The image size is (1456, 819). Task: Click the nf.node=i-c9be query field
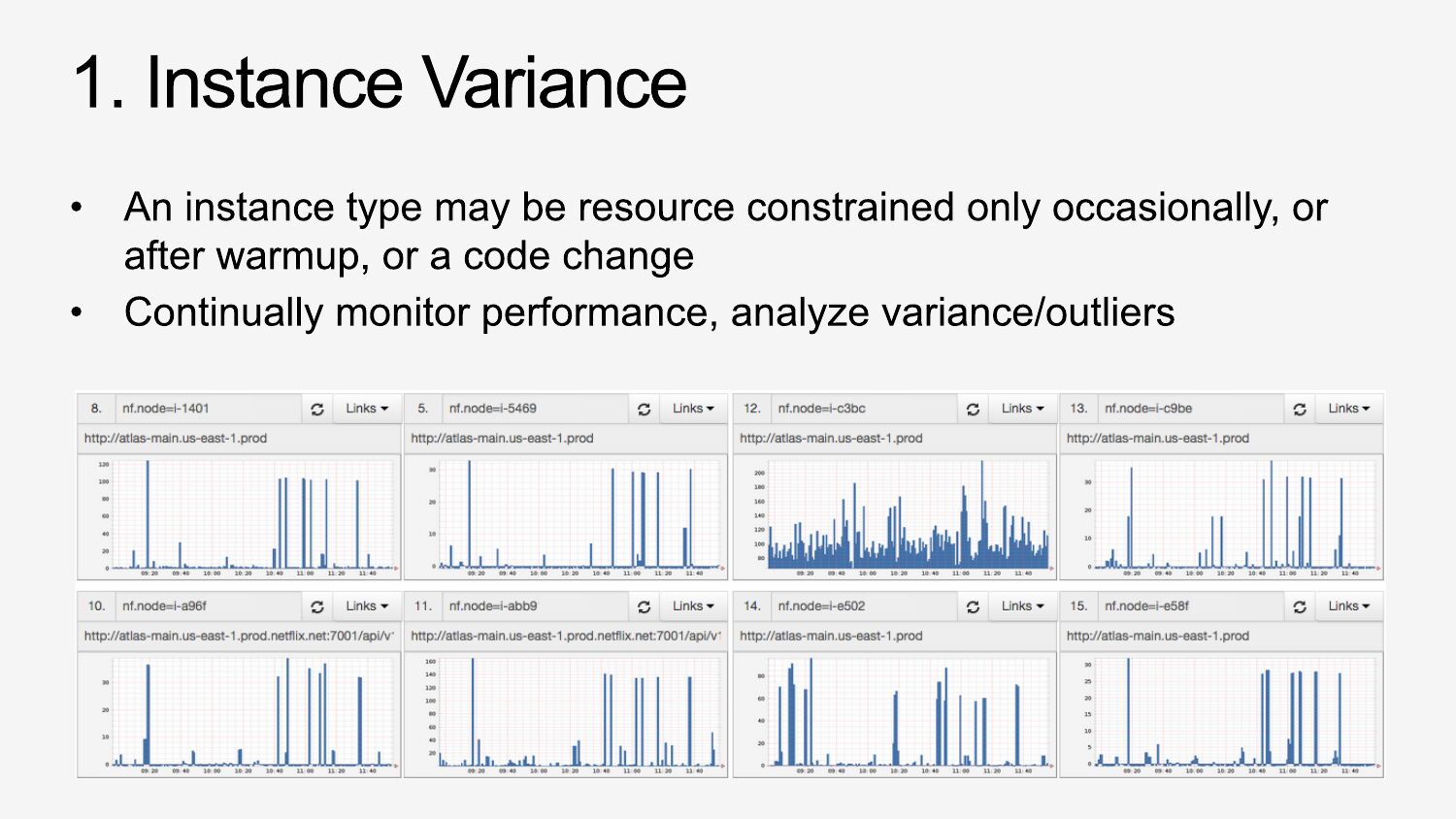tap(1190, 409)
